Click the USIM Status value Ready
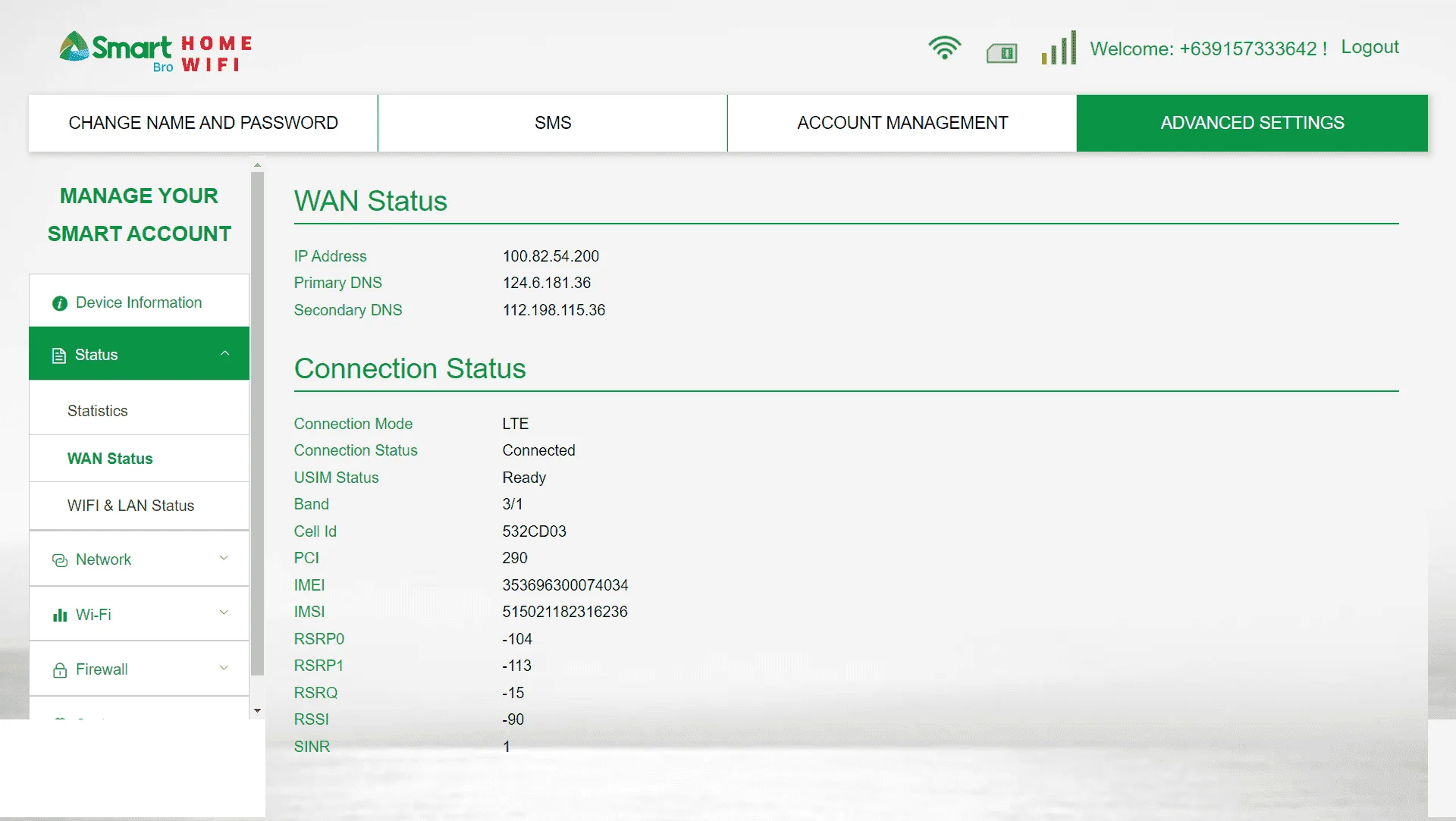This screenshot has width=1456, height=821. click(524, 478)
